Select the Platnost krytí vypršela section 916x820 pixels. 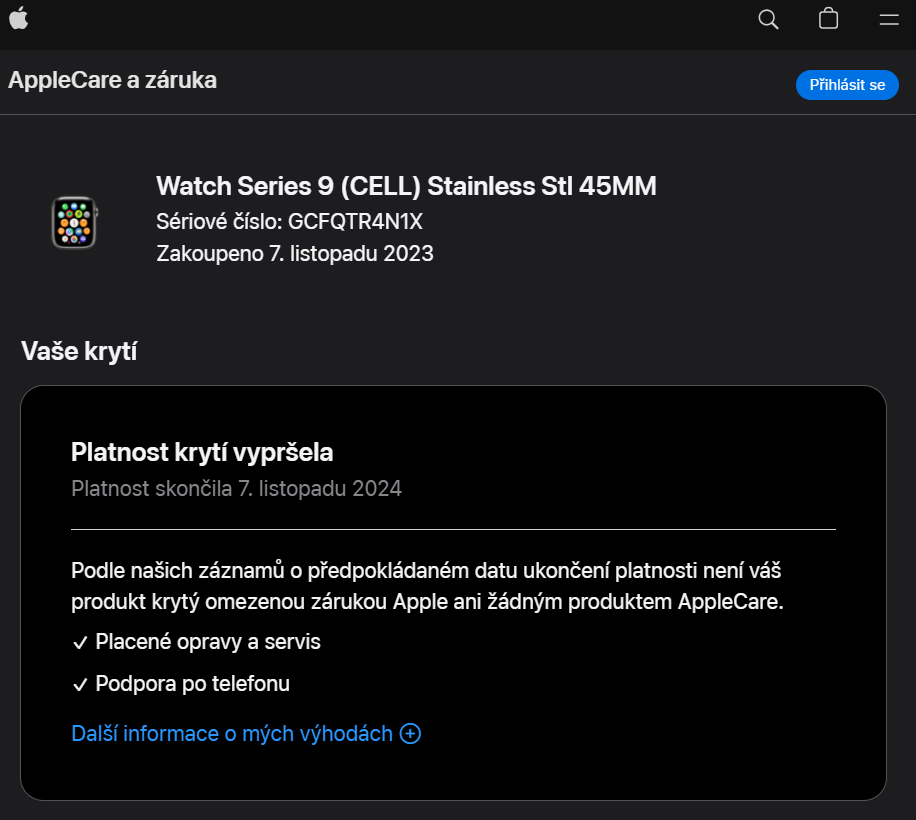[203, 451]
